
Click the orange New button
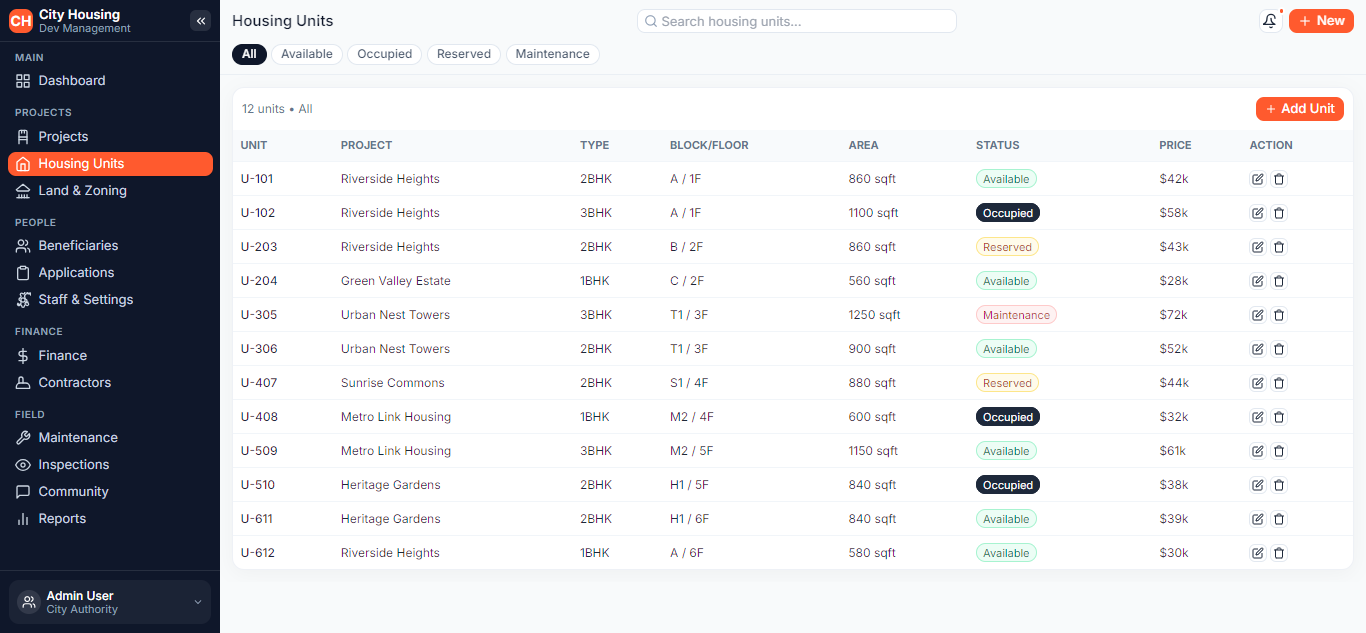(1321, 21)
